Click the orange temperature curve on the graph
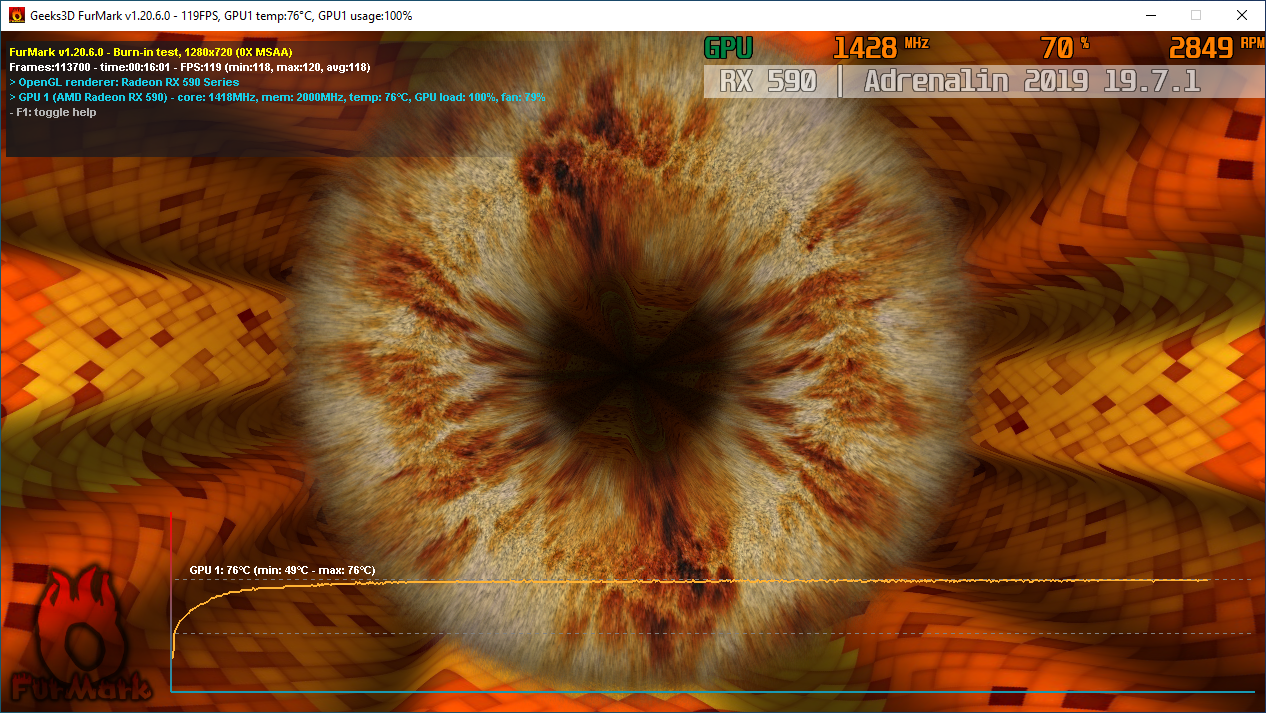This screenshot has height=713, width=1266. point(690,581)
